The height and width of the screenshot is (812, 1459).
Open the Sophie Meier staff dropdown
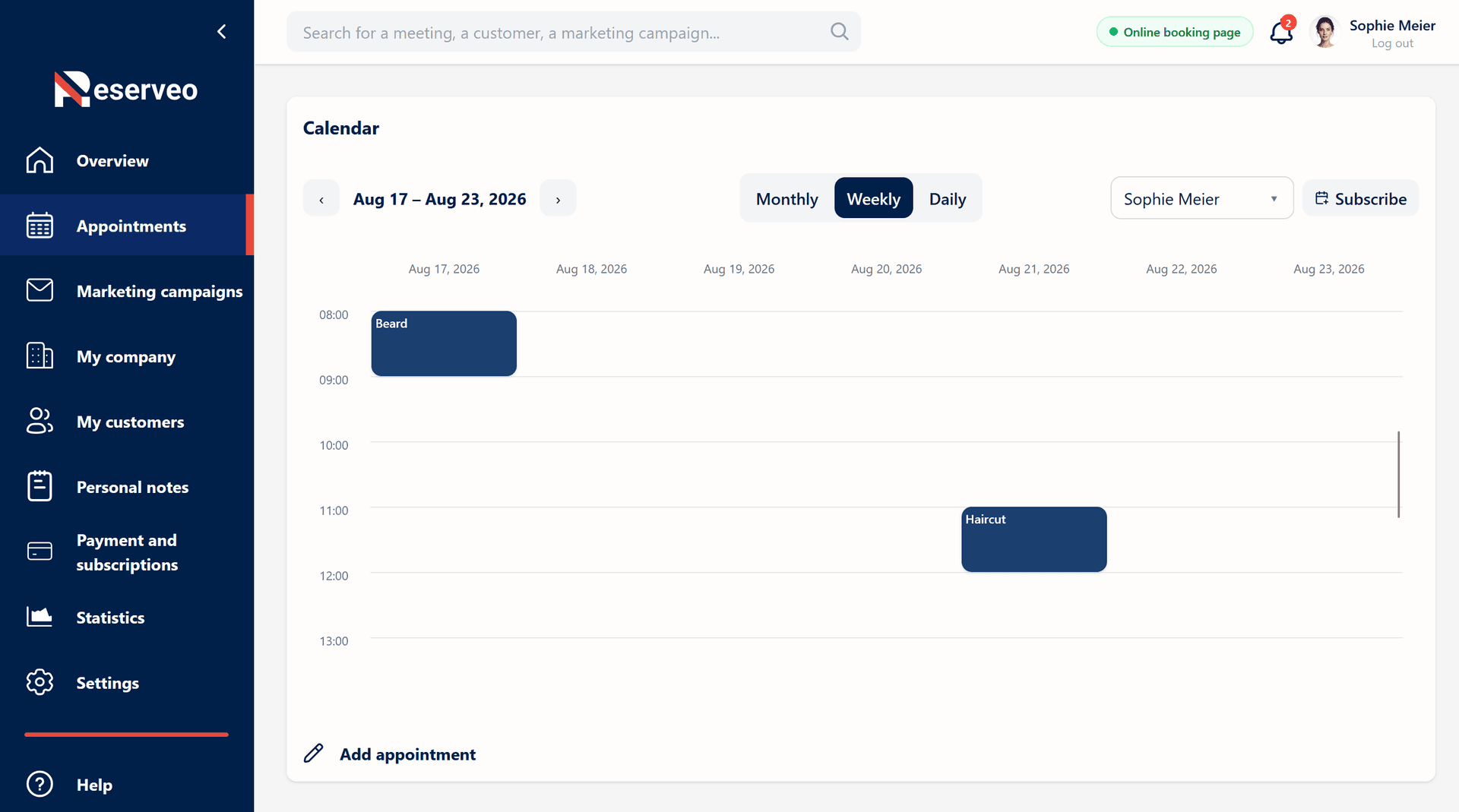[1201, 198]
